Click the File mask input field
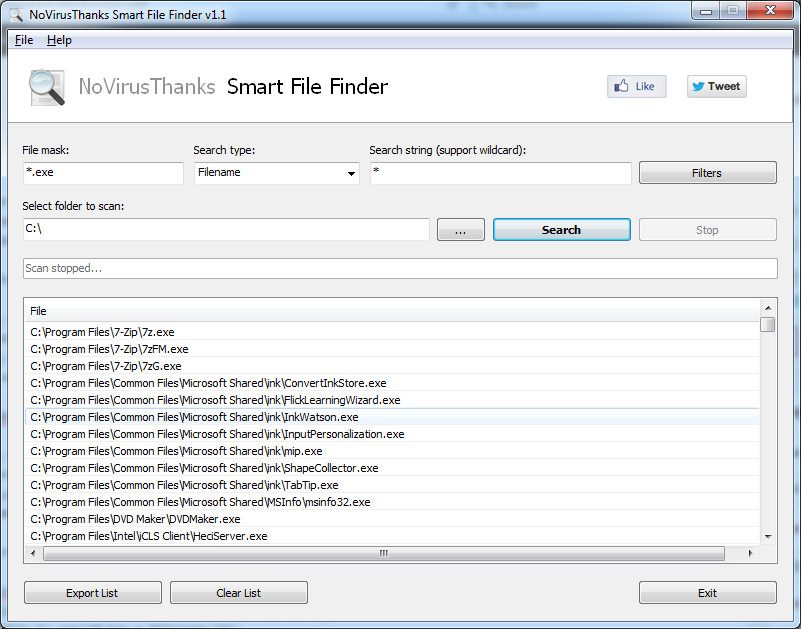 (x=103, y=173)
